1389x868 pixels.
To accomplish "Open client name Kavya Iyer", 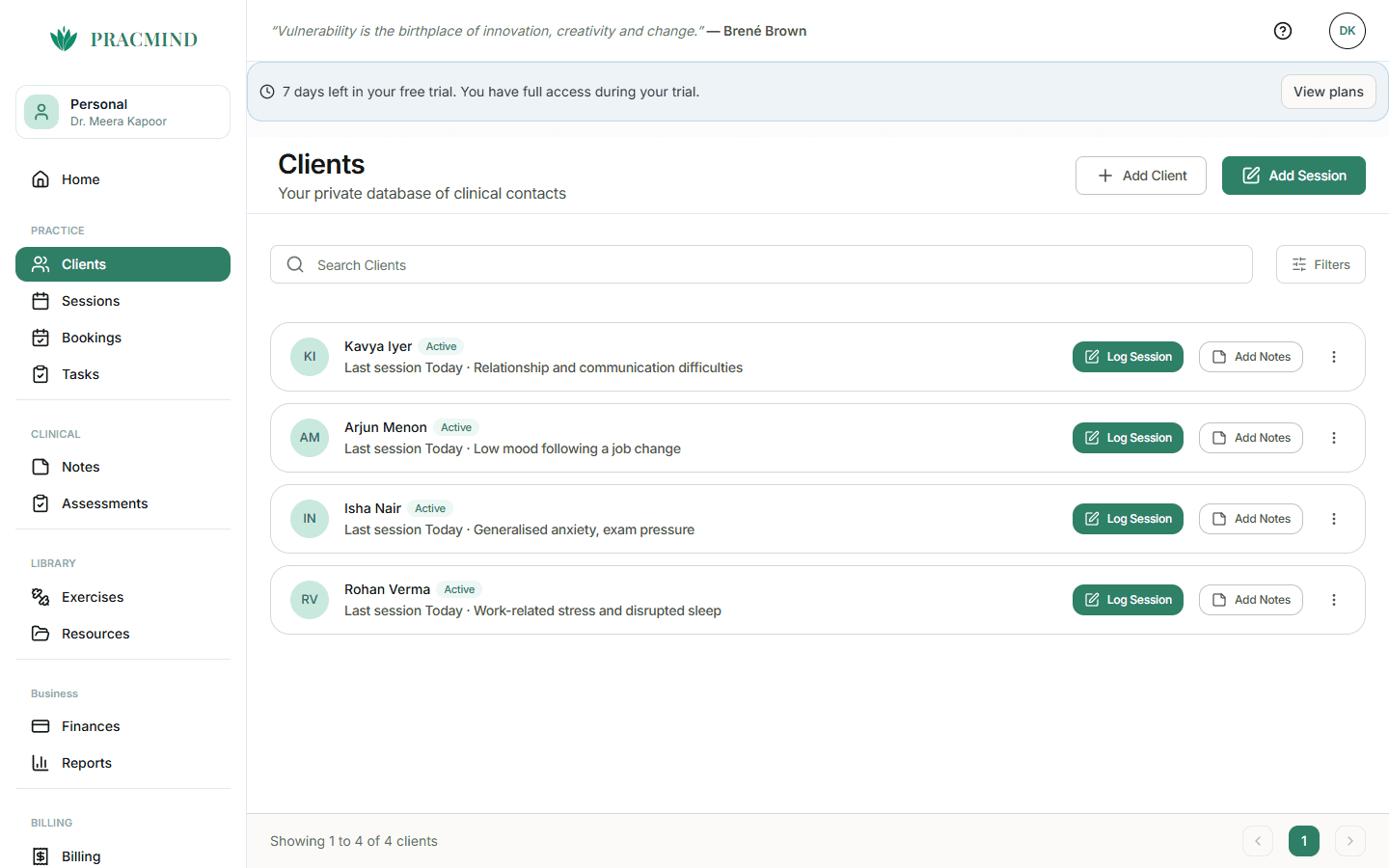I will pos(378,346).
